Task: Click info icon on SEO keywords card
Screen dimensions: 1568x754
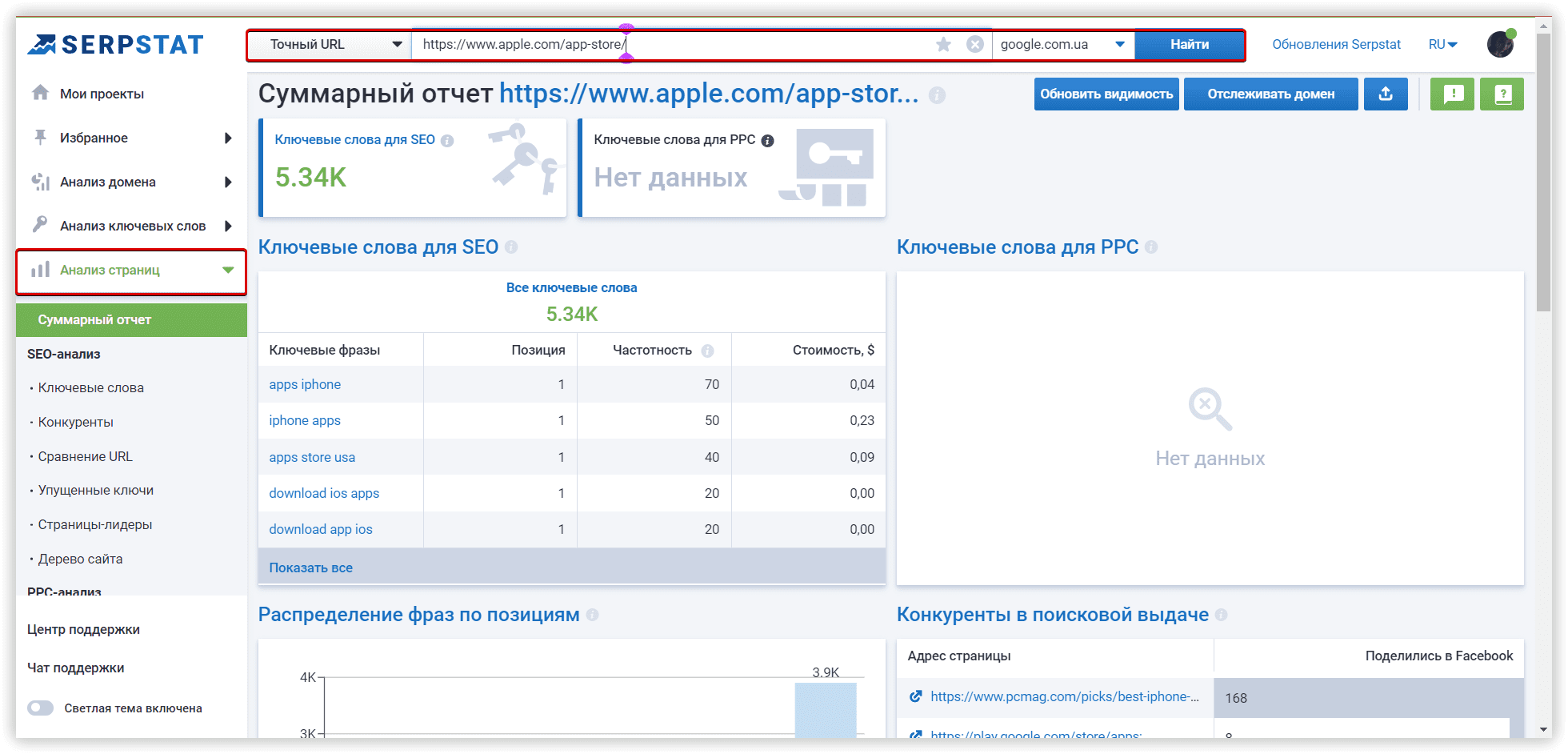Action: 447,141
